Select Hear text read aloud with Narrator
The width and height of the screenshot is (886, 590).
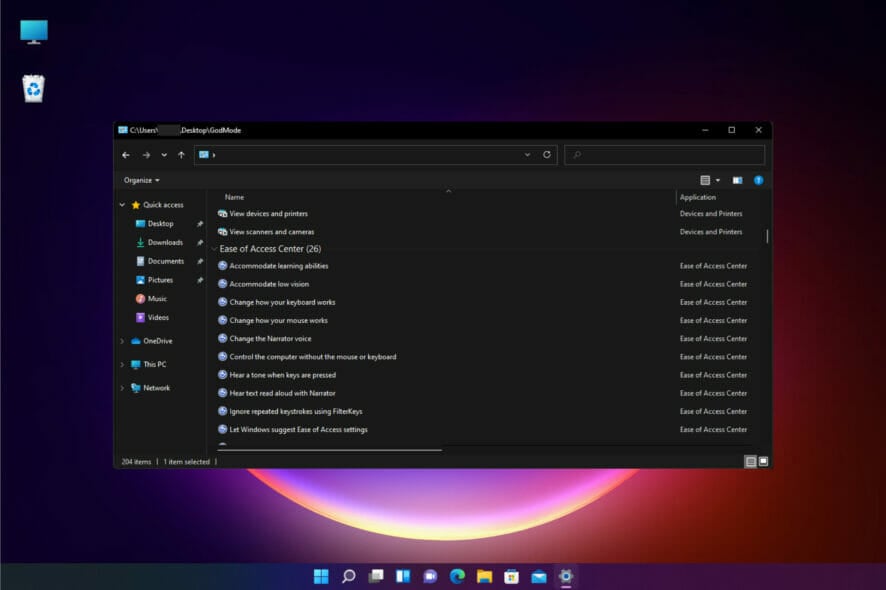click(282, 393)
